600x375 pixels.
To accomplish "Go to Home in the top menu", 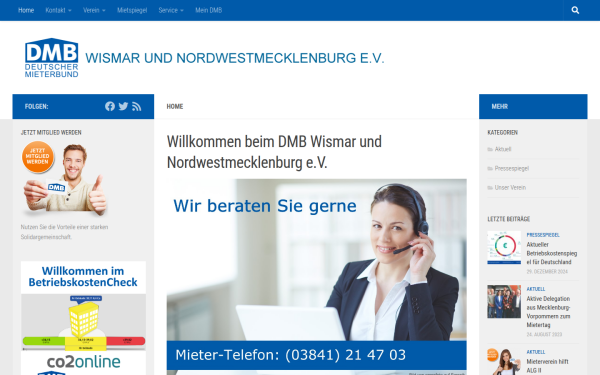I will [x=26, y=10].
